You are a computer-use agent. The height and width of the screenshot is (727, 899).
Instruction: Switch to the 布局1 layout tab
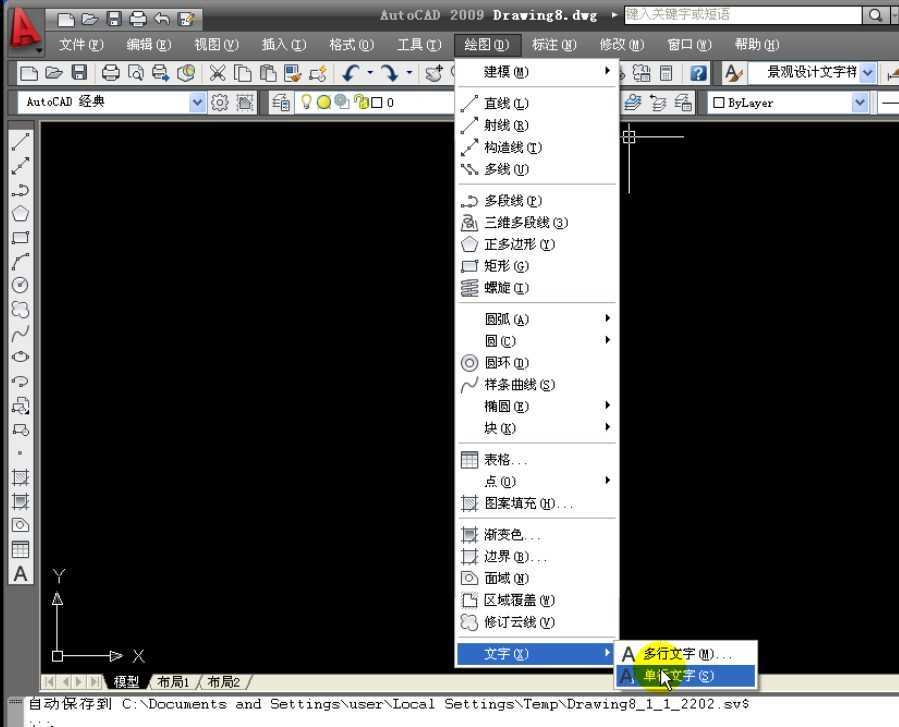173,682
